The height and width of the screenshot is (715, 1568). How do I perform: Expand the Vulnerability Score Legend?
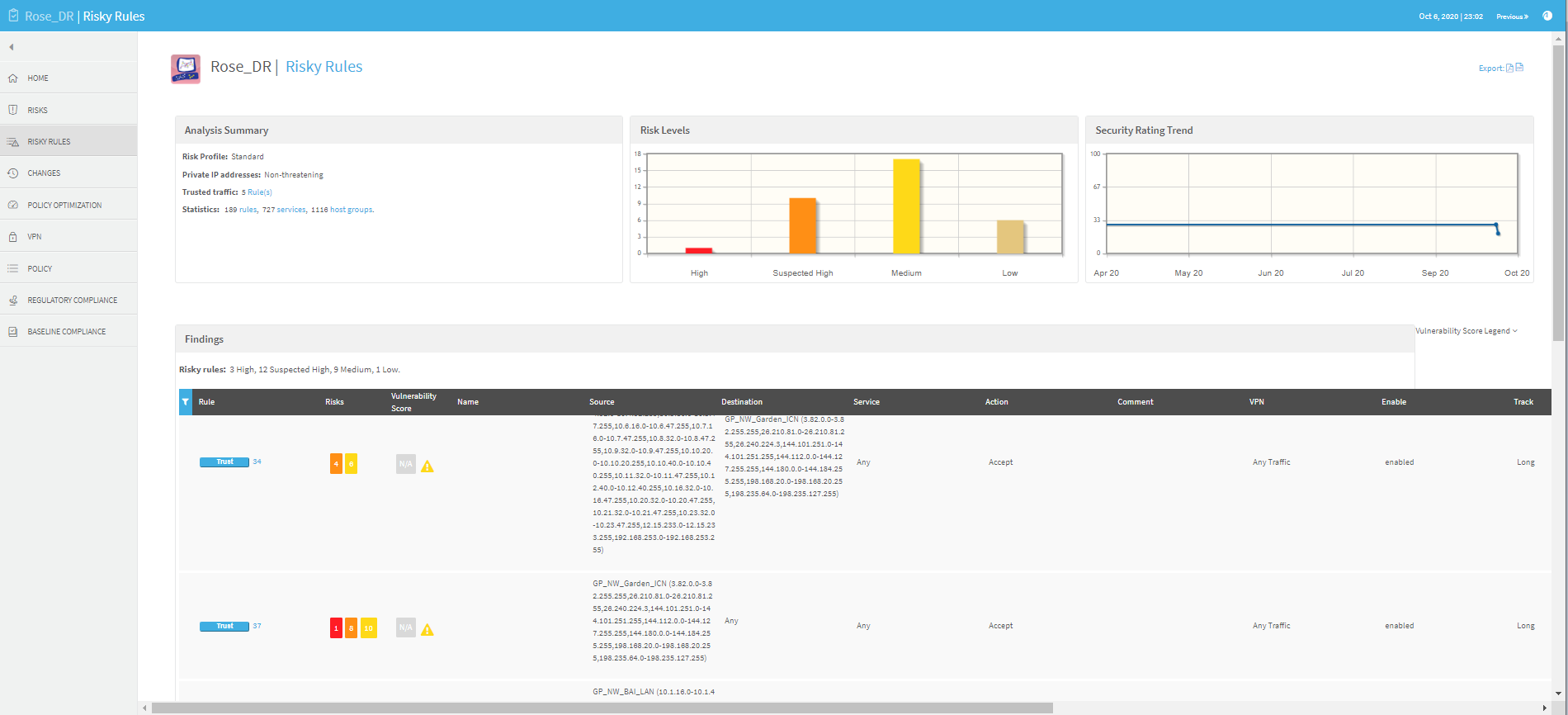[x=1466, y=331]
